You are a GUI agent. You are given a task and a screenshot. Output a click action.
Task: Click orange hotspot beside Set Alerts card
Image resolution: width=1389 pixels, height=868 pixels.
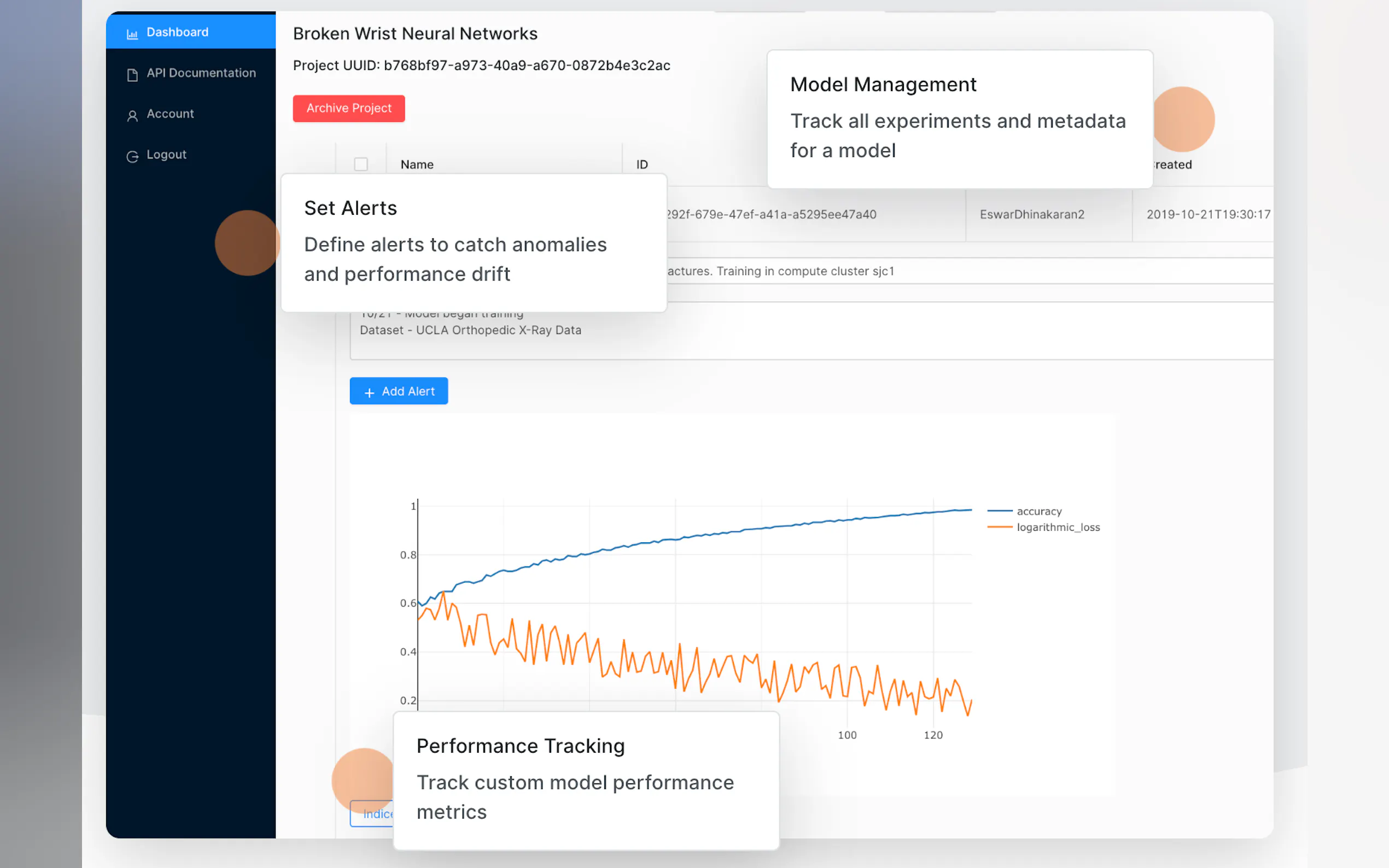tap(247, 242)
